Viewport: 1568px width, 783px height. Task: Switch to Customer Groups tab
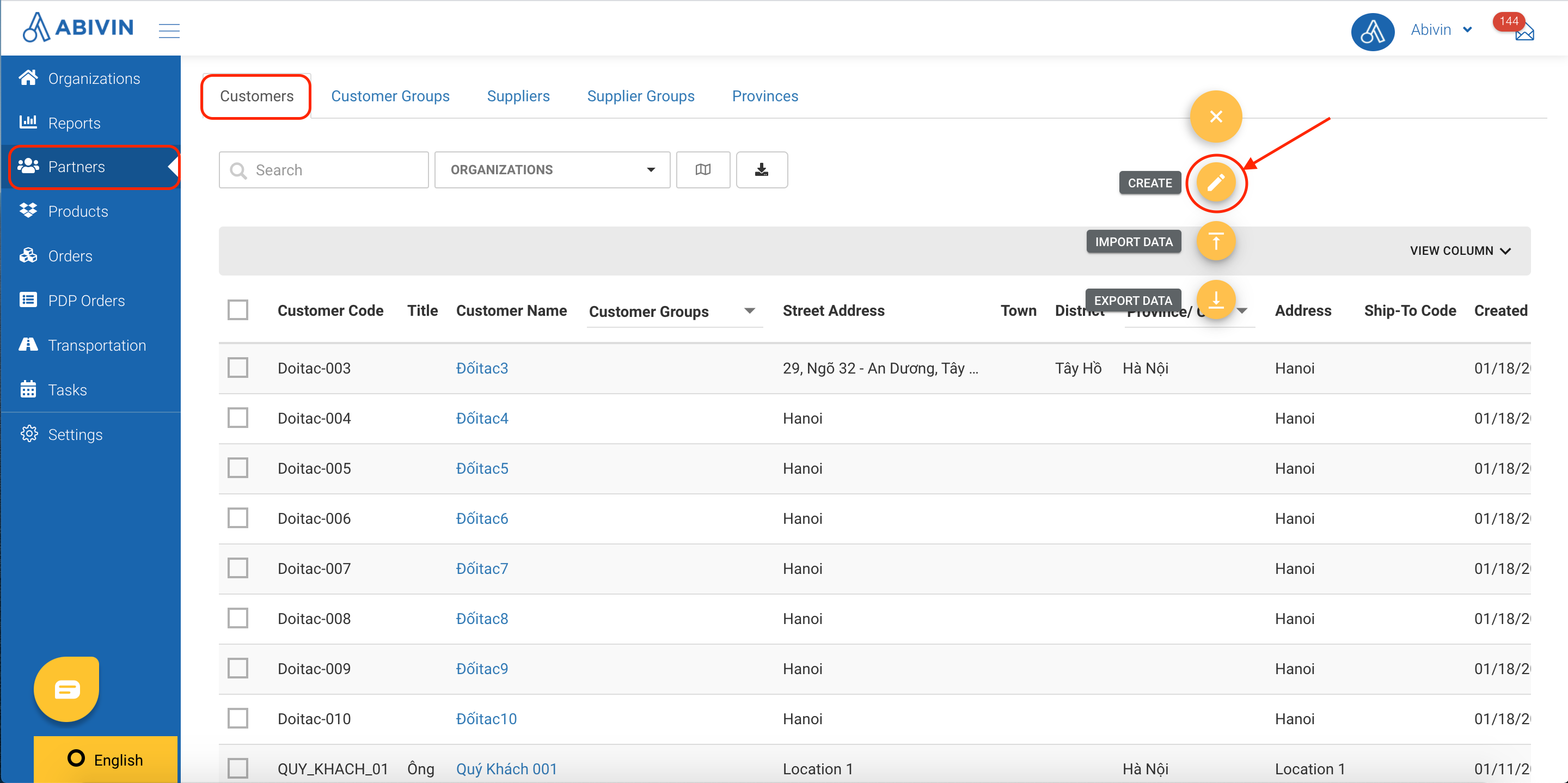tap(390, 96)
